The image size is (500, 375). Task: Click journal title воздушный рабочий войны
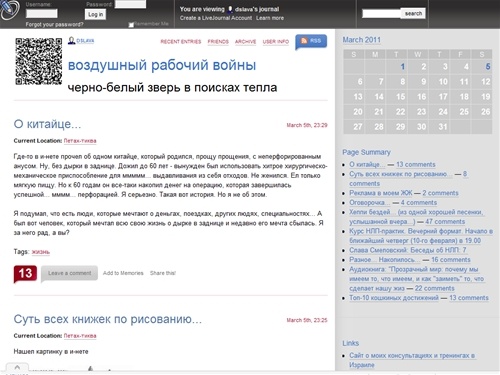(x=162, y=65)
